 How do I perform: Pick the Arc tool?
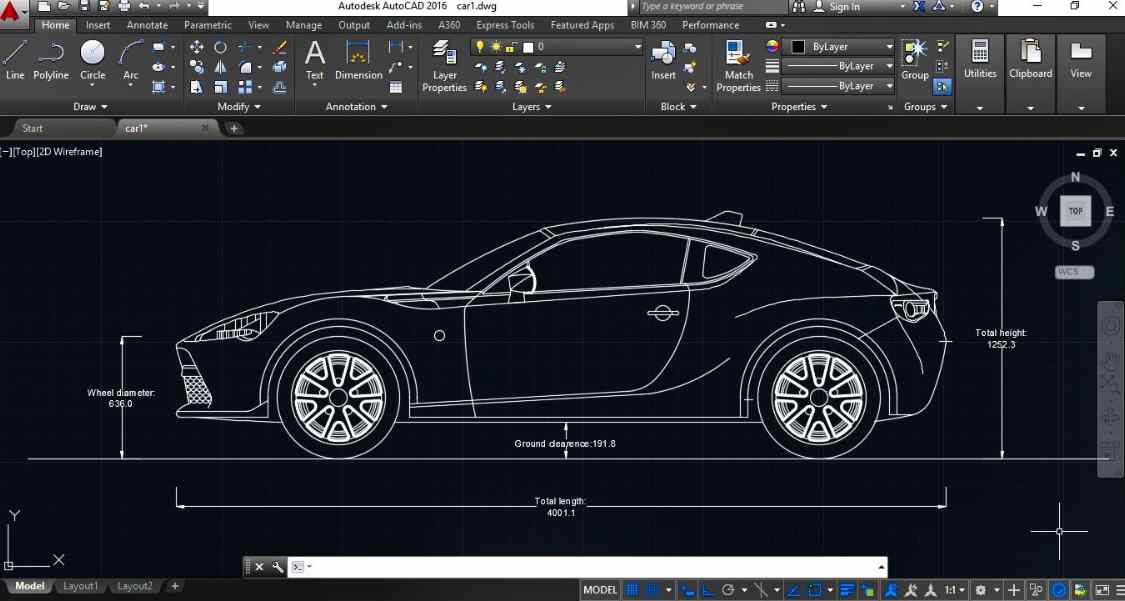(131, 60)
